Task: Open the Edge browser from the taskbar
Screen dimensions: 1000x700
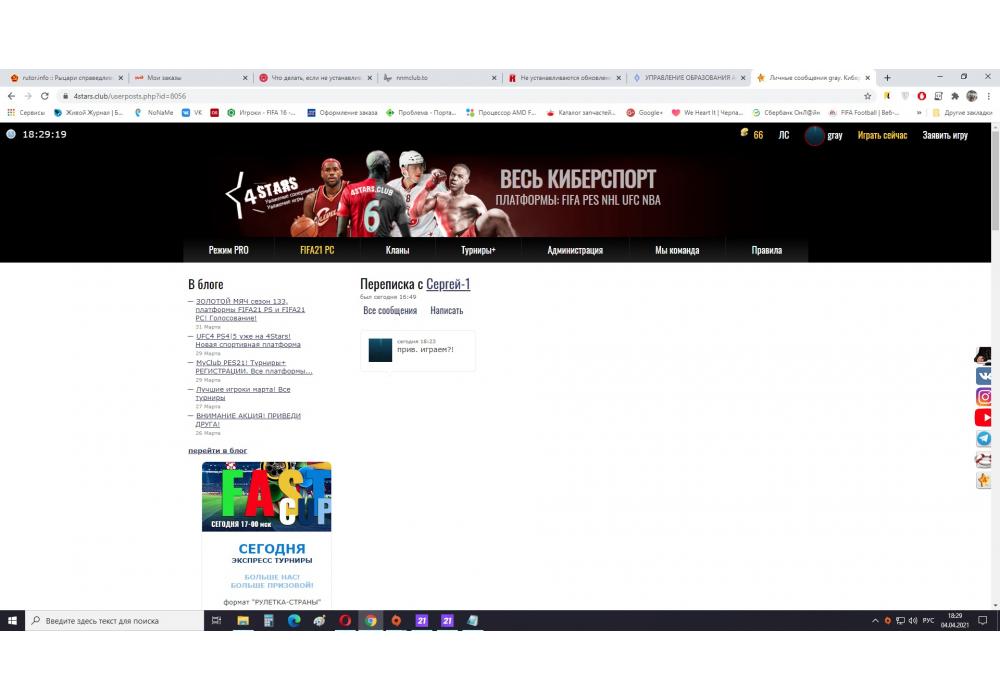Action: coord(294,620)
